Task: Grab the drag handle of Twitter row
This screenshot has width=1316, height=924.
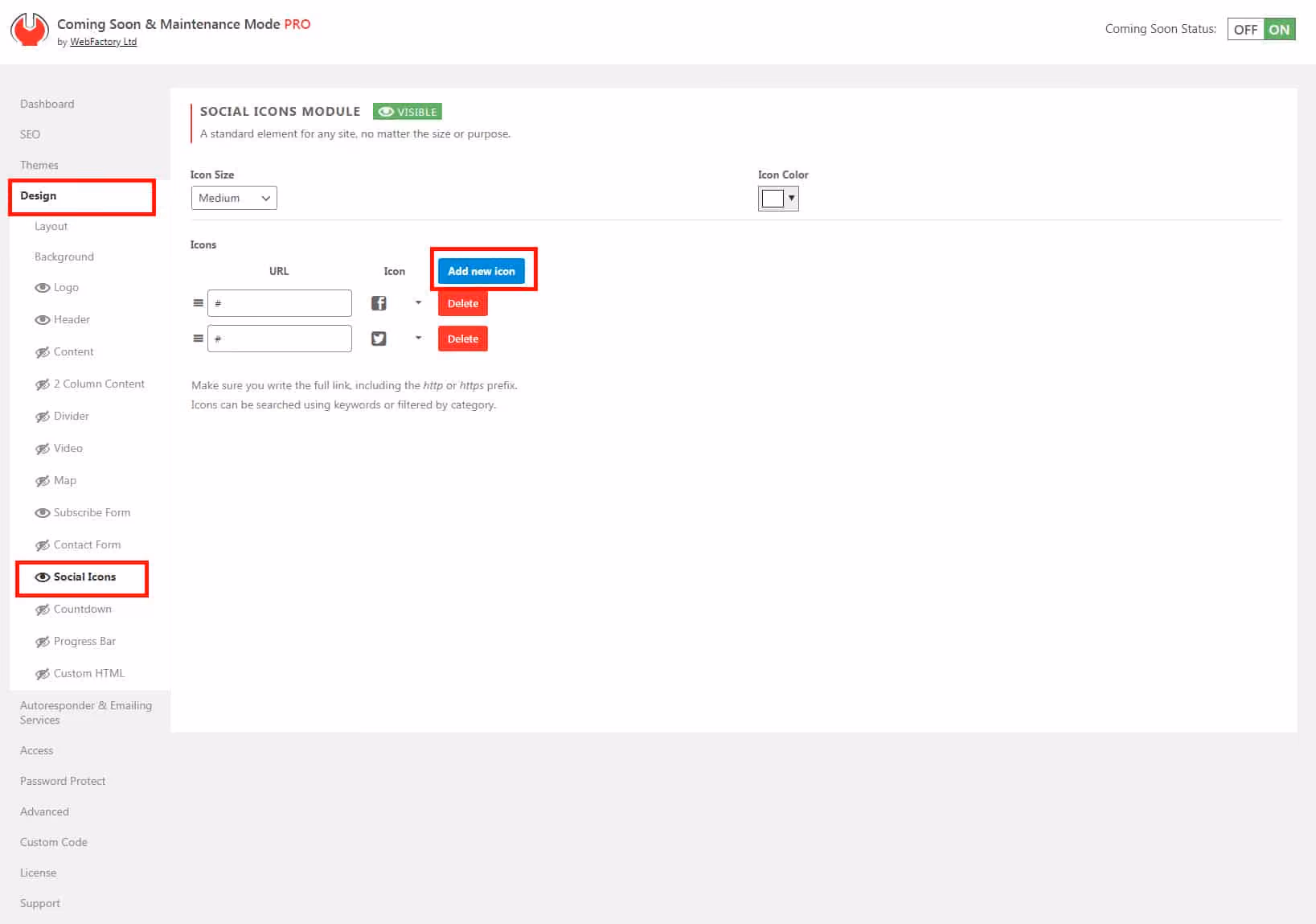Action: pyautogui.click(x=198, y=339)
